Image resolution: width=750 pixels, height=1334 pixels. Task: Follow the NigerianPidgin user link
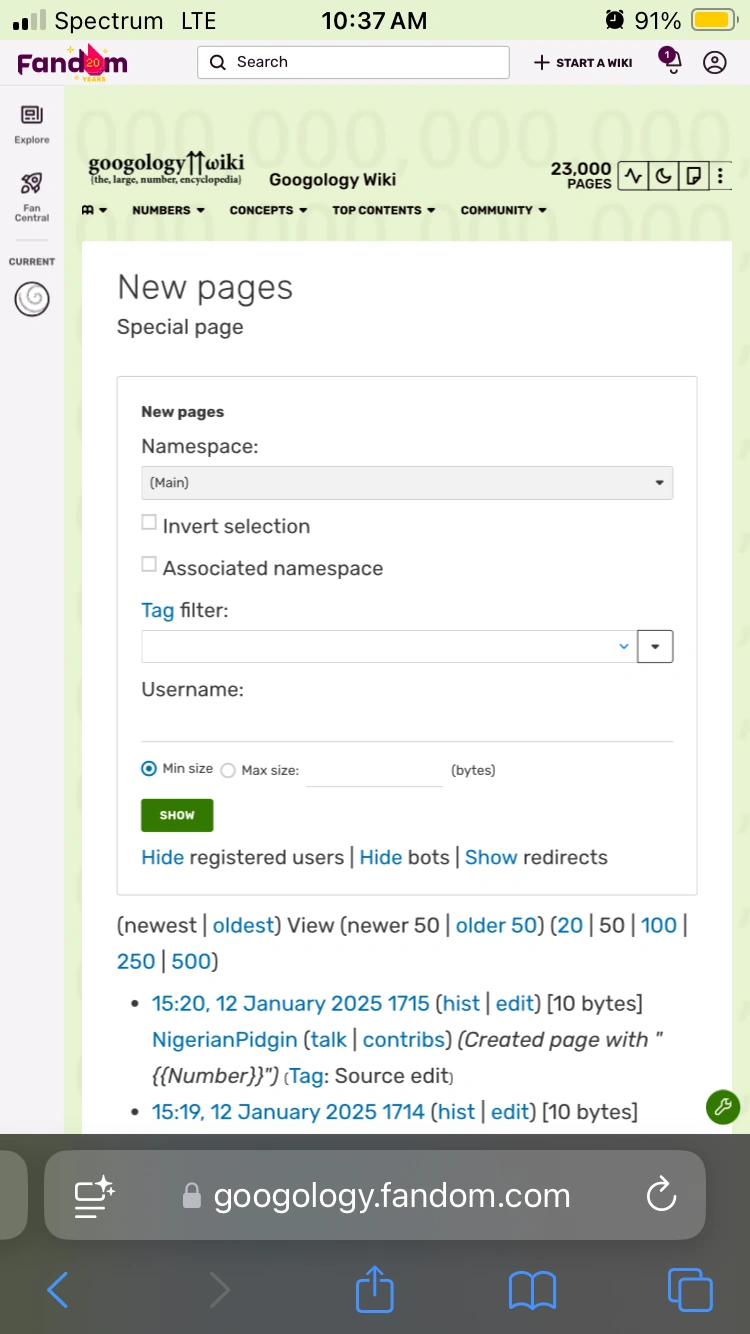click(x=224, y=1040)
